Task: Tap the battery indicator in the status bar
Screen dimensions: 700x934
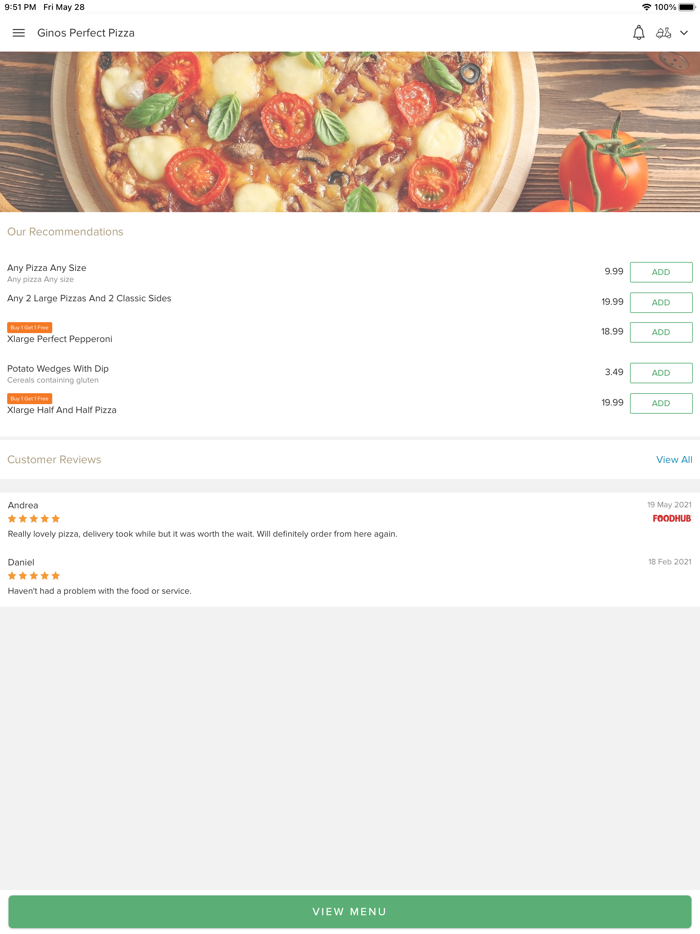Action: pos(687,6)
